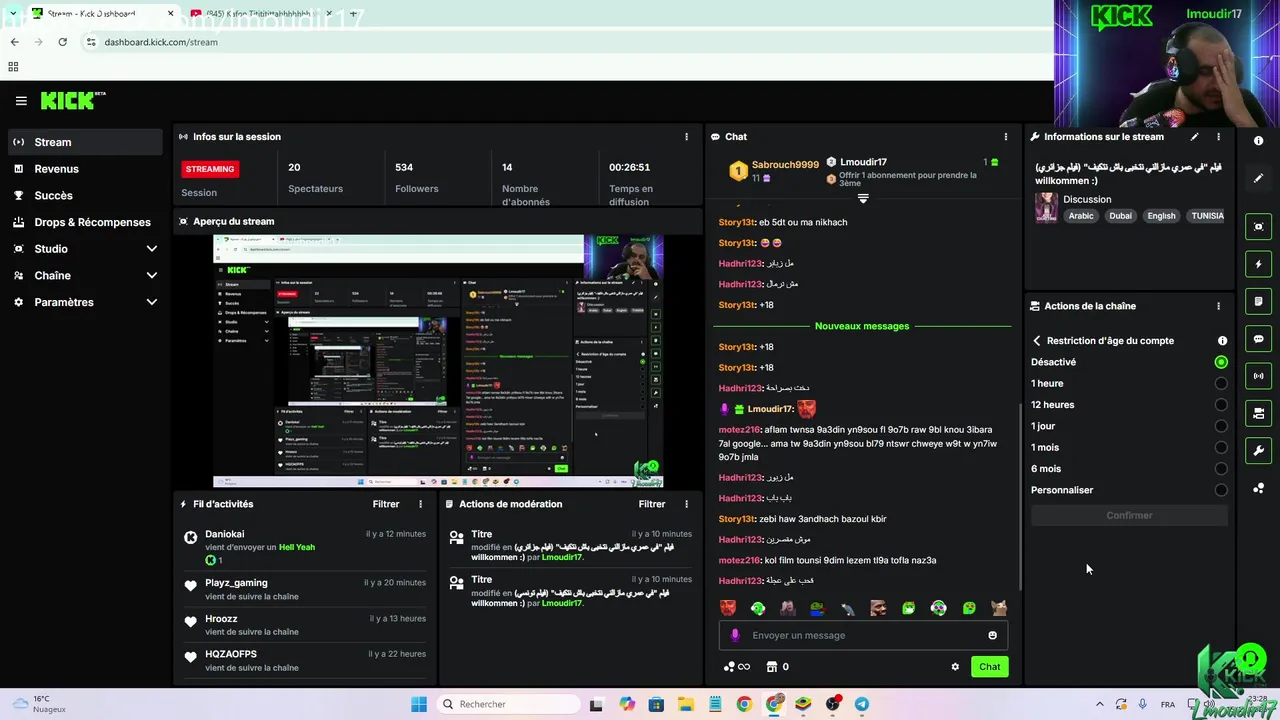This screenshot has width=1280, height=720.
Task: Click the three-dots cluster icon in sidebar
Action: tap(1259, 488)
